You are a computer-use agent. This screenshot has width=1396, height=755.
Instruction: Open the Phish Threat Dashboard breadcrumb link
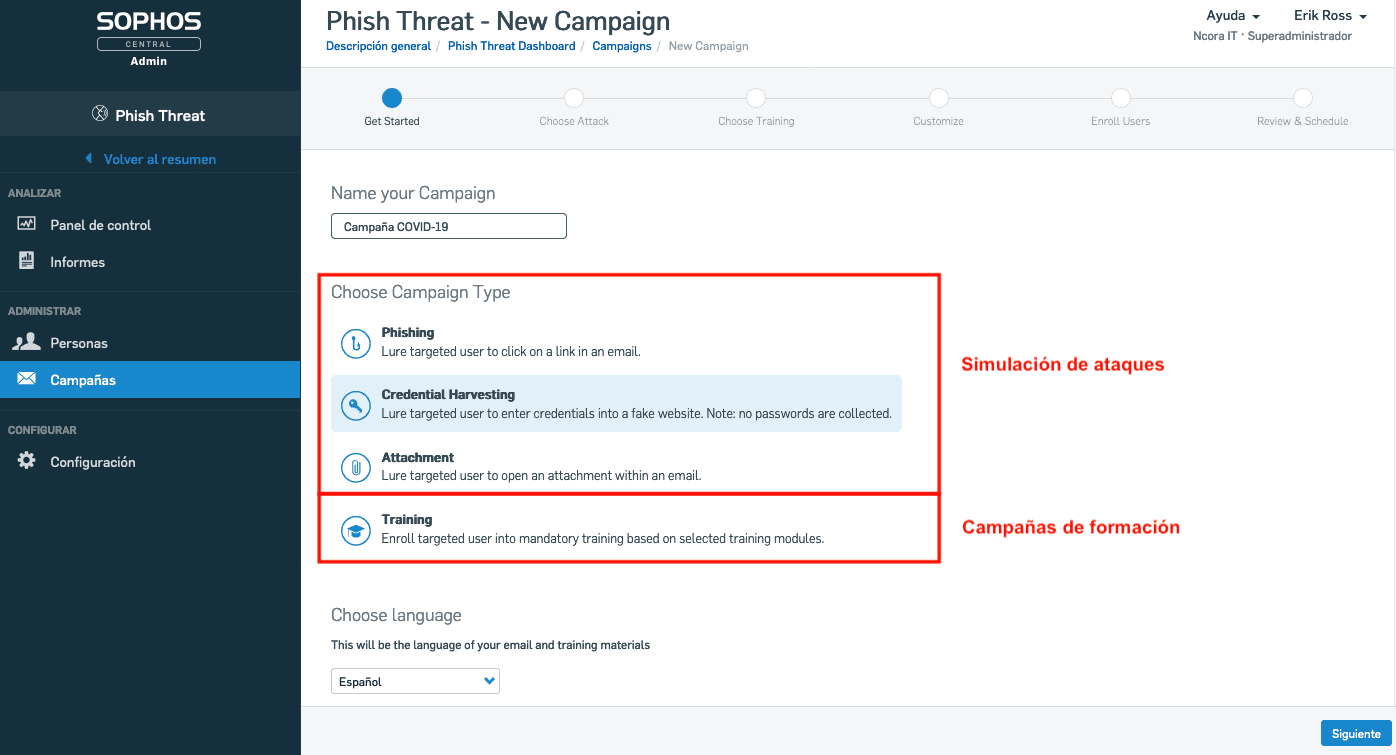(x=511, y=46)
